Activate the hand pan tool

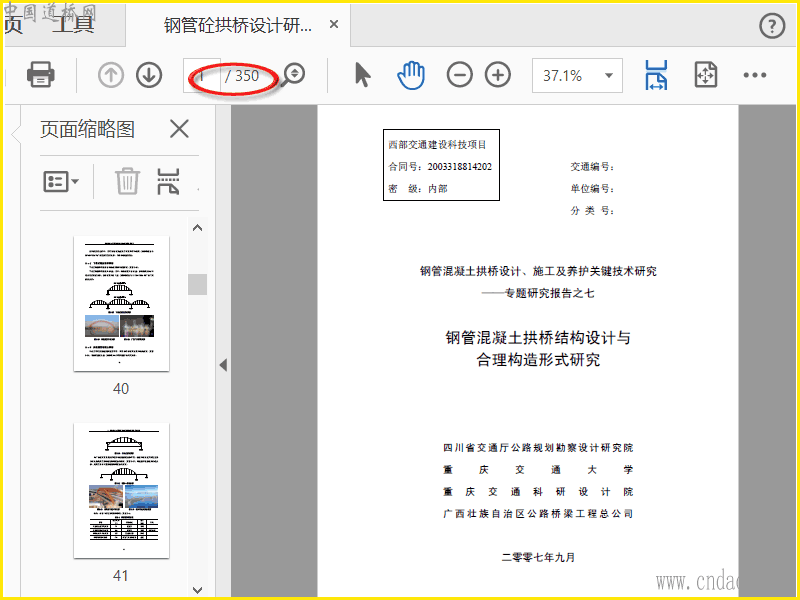coord(411,75)
